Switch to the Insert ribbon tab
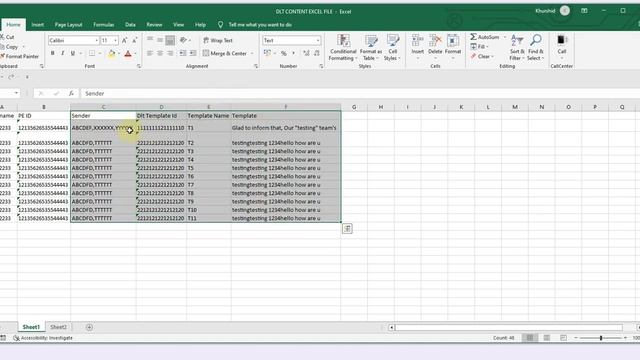 click(38, 24)
